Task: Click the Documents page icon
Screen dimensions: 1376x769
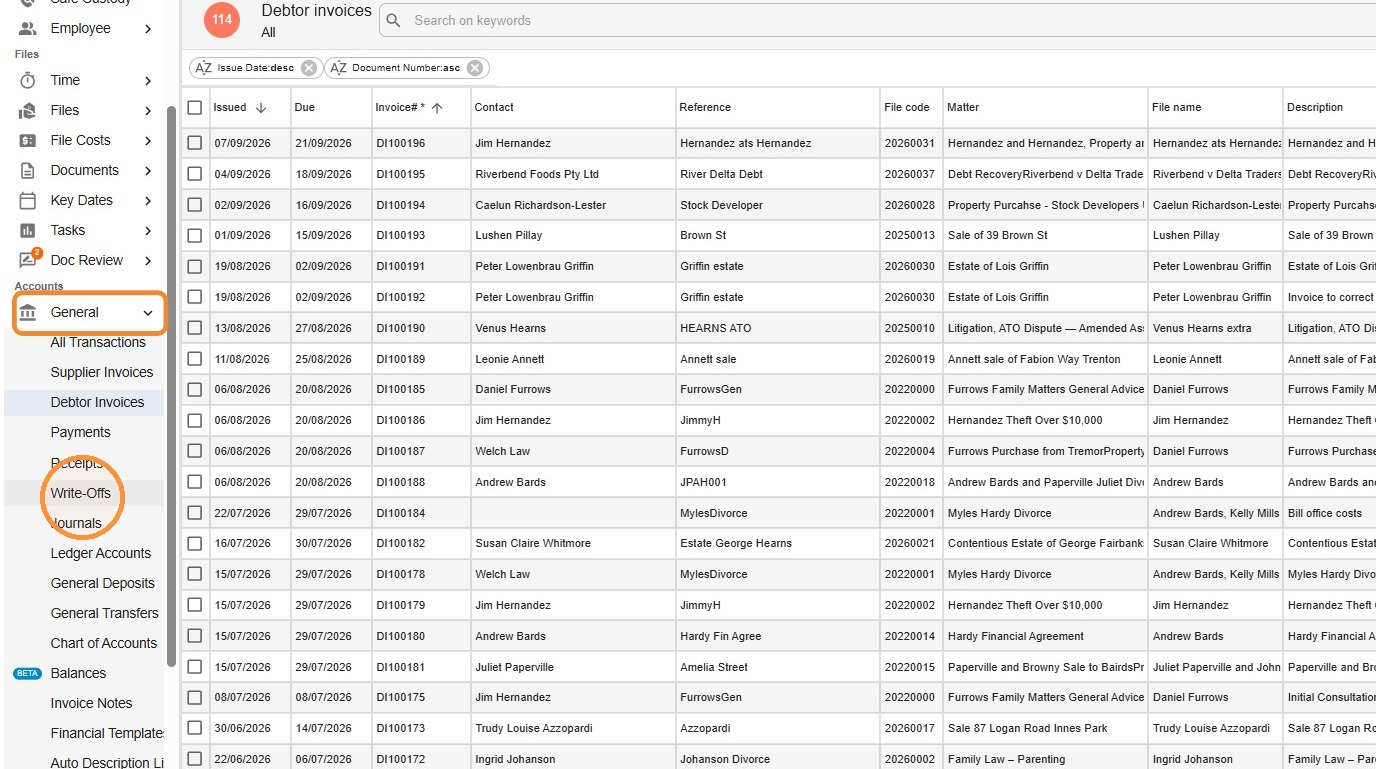Action: coord(28,170)
